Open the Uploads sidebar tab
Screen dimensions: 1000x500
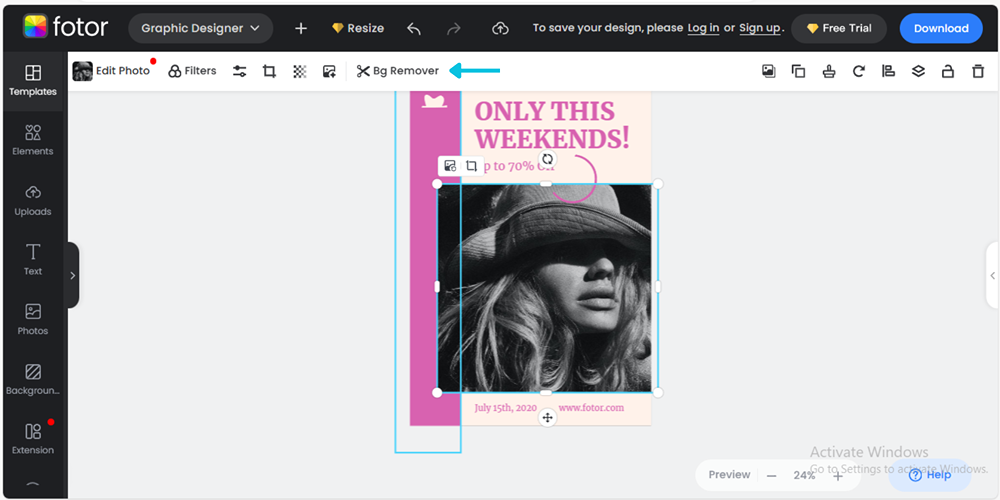(x=33, y=200)
